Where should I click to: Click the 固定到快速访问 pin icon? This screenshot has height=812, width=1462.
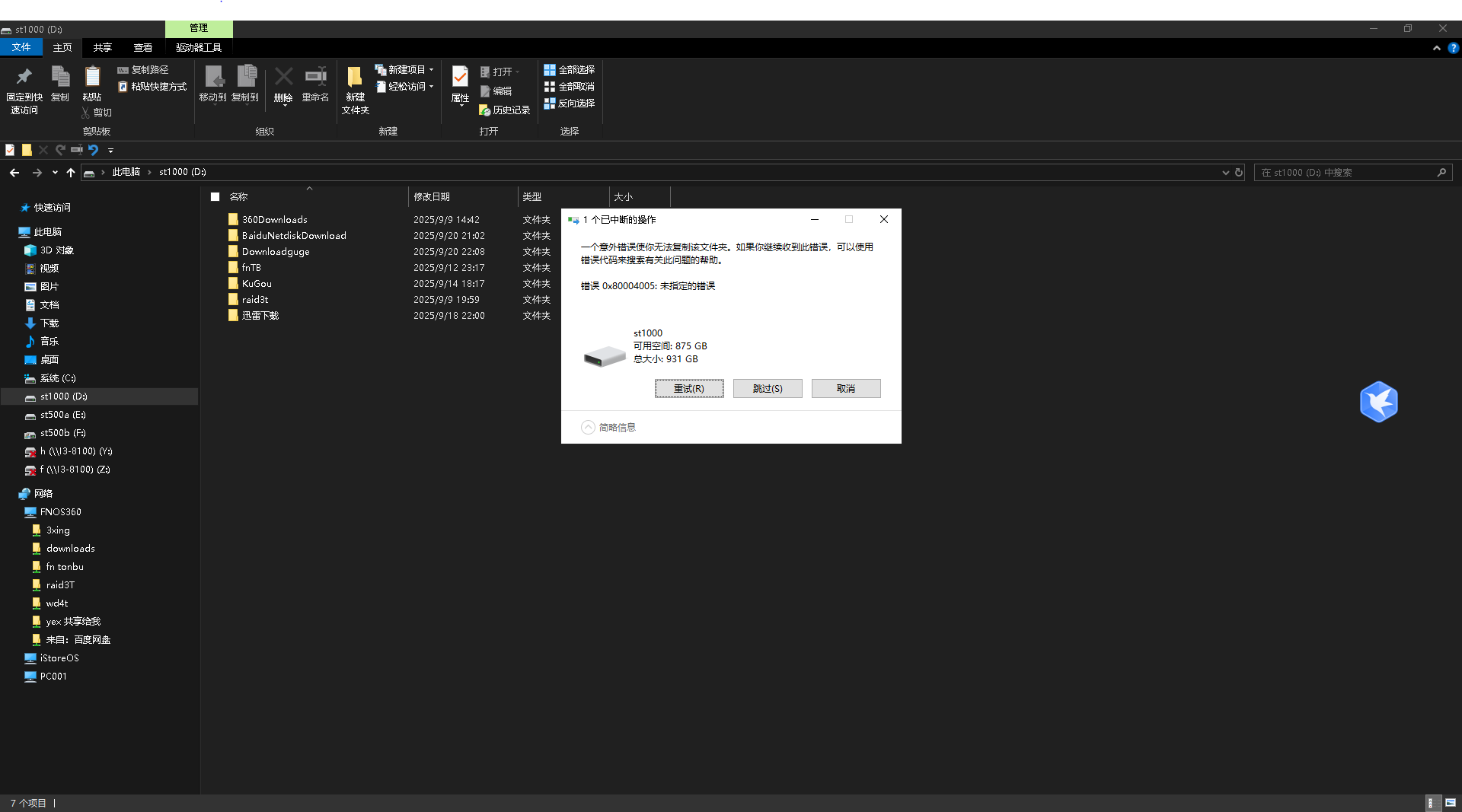[x=24, y=76]
